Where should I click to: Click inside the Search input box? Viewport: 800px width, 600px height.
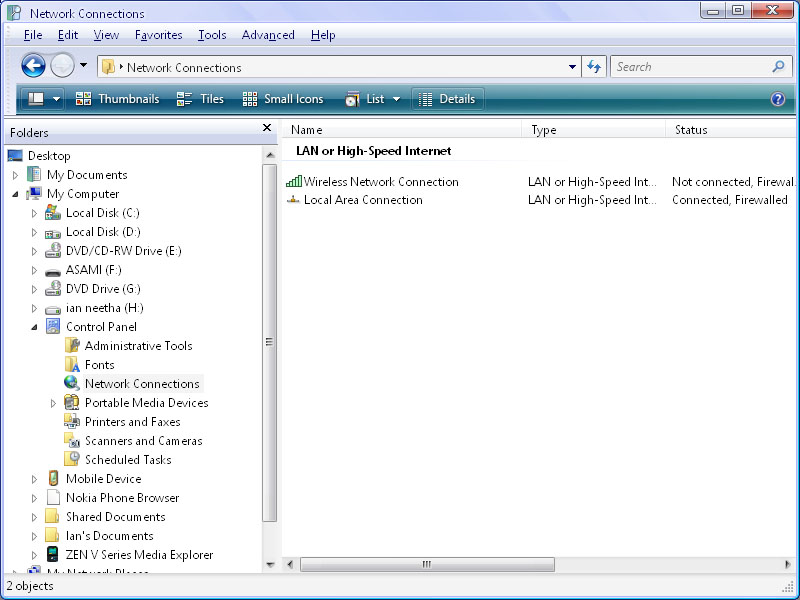[x=690, y=67]
